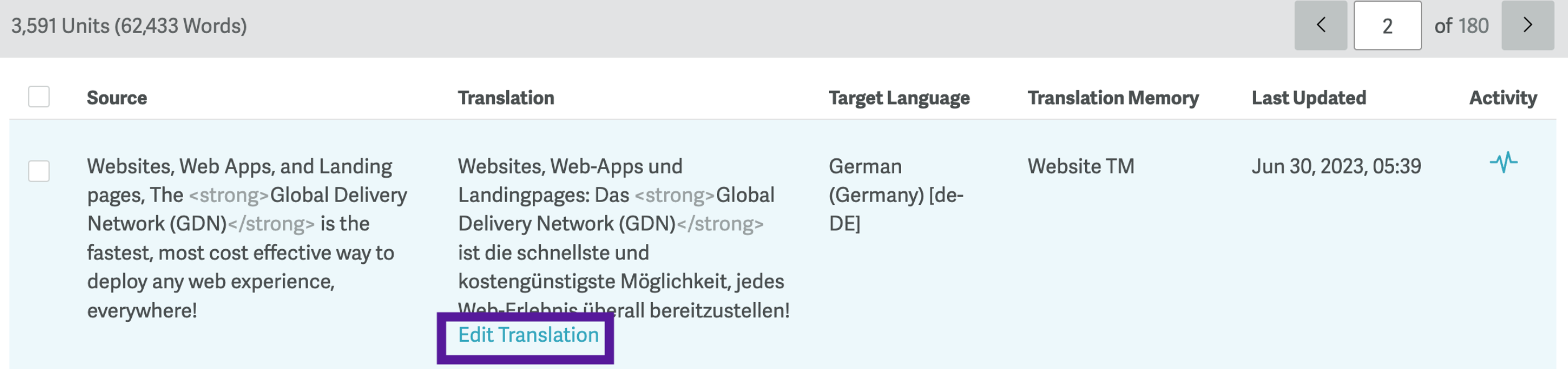Click the Translation Memory column header
The image size is (1568, 369).
point(1114,98)
